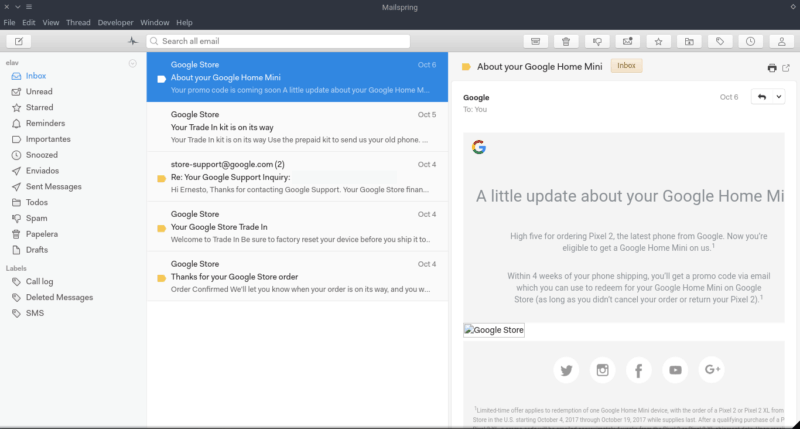Open the activity pulse icon

[133, 41]
